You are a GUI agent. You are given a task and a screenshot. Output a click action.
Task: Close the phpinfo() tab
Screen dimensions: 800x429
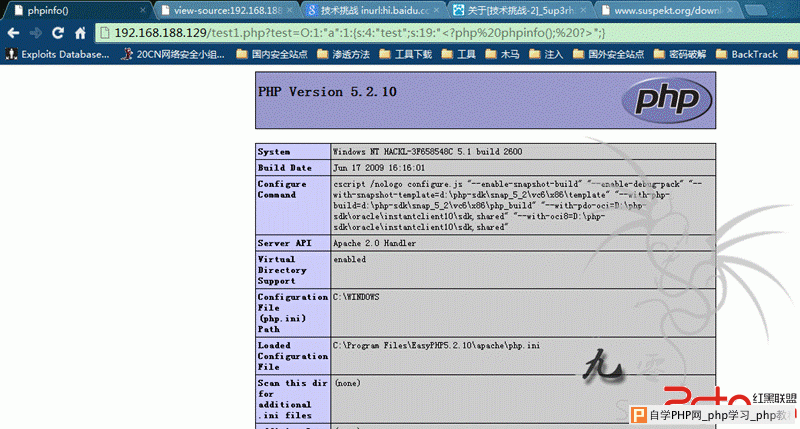[x=143, y=10]
